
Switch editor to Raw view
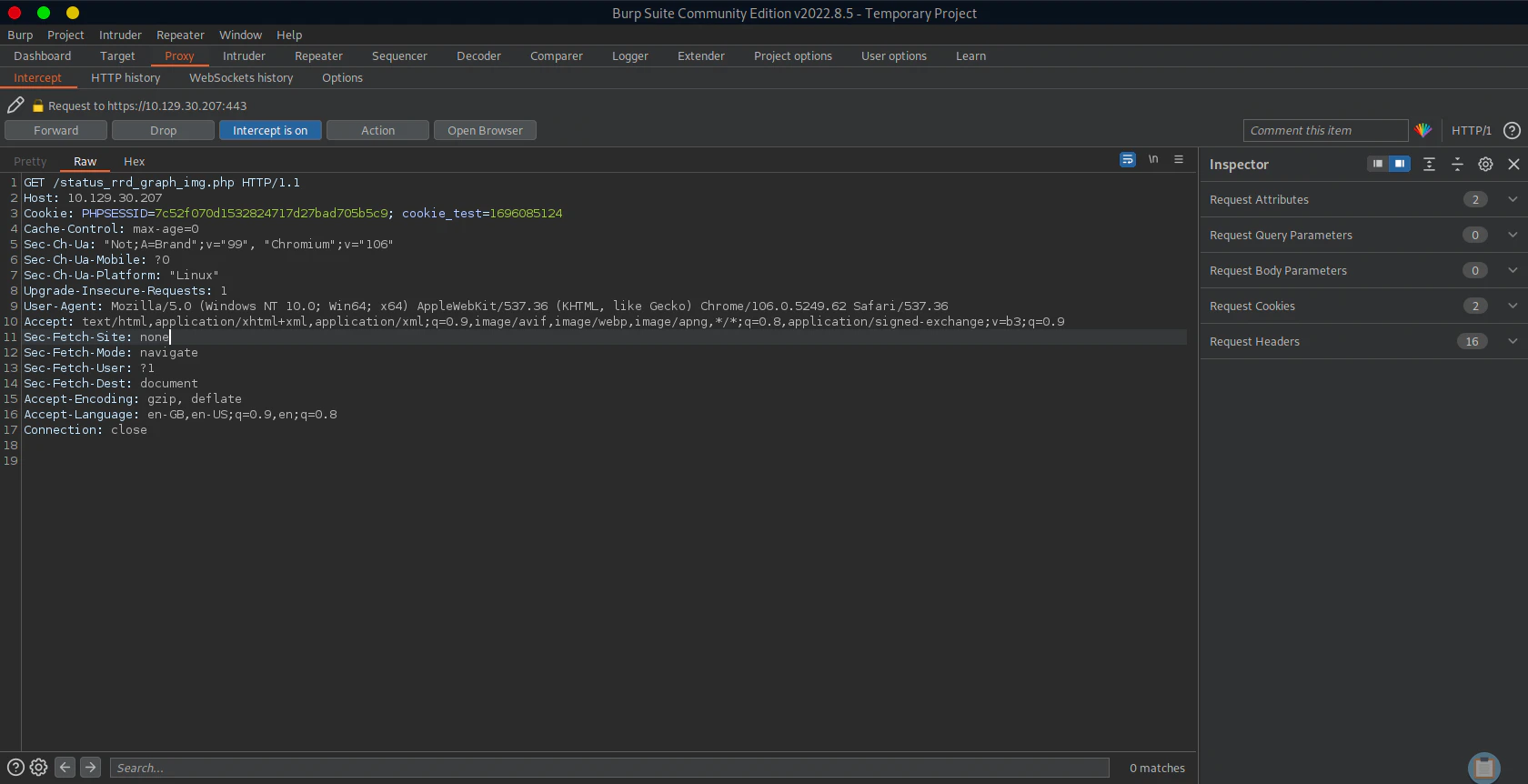(85, 161)
